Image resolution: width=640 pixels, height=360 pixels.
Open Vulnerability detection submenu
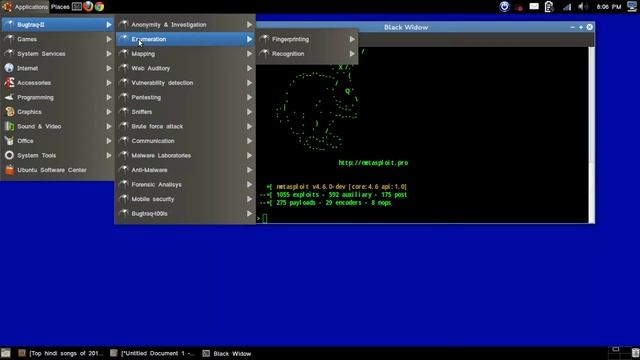click(185, 83)
